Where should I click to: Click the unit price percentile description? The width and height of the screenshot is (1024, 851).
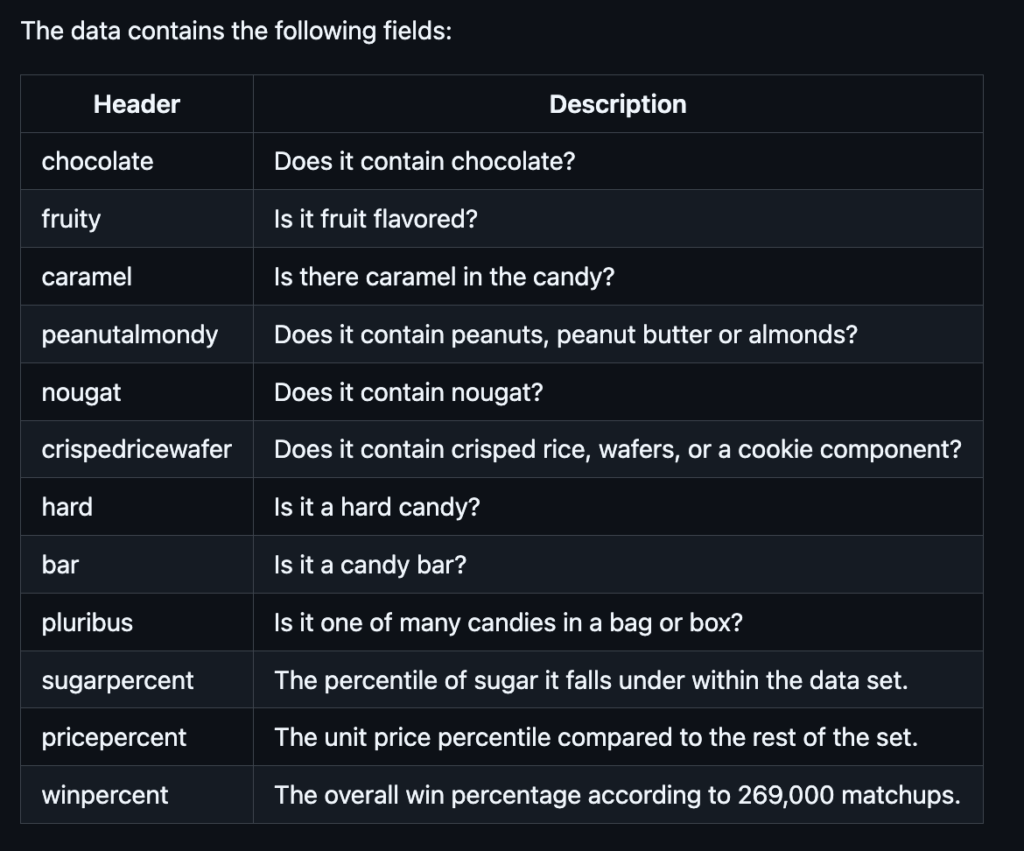tap(596, 737)
